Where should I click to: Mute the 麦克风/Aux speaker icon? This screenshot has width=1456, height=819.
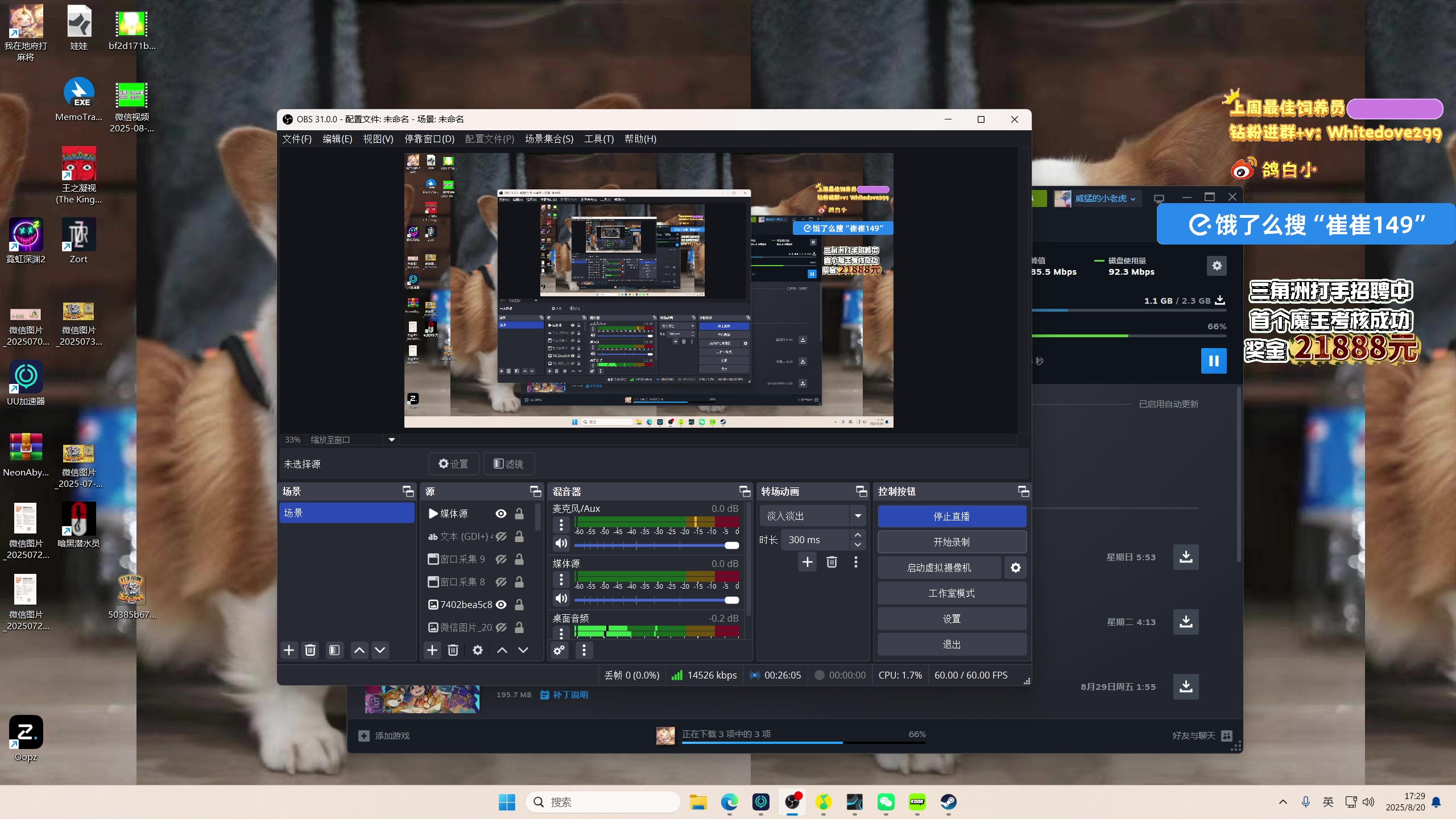click(561, 543)
